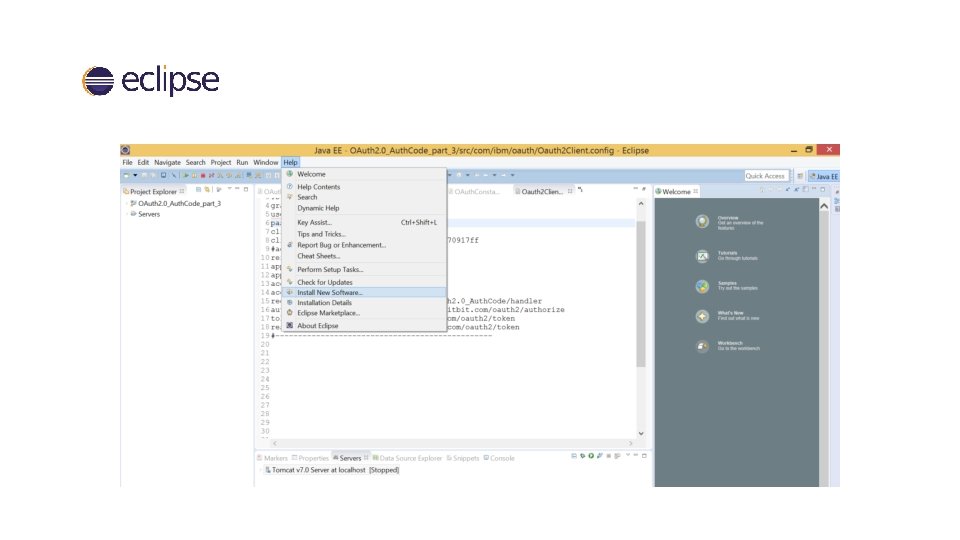Switch to the OAuthConsta... editor tab
Image resolution: width=960 pixels, height=540 pixels.
click(473, 192)
